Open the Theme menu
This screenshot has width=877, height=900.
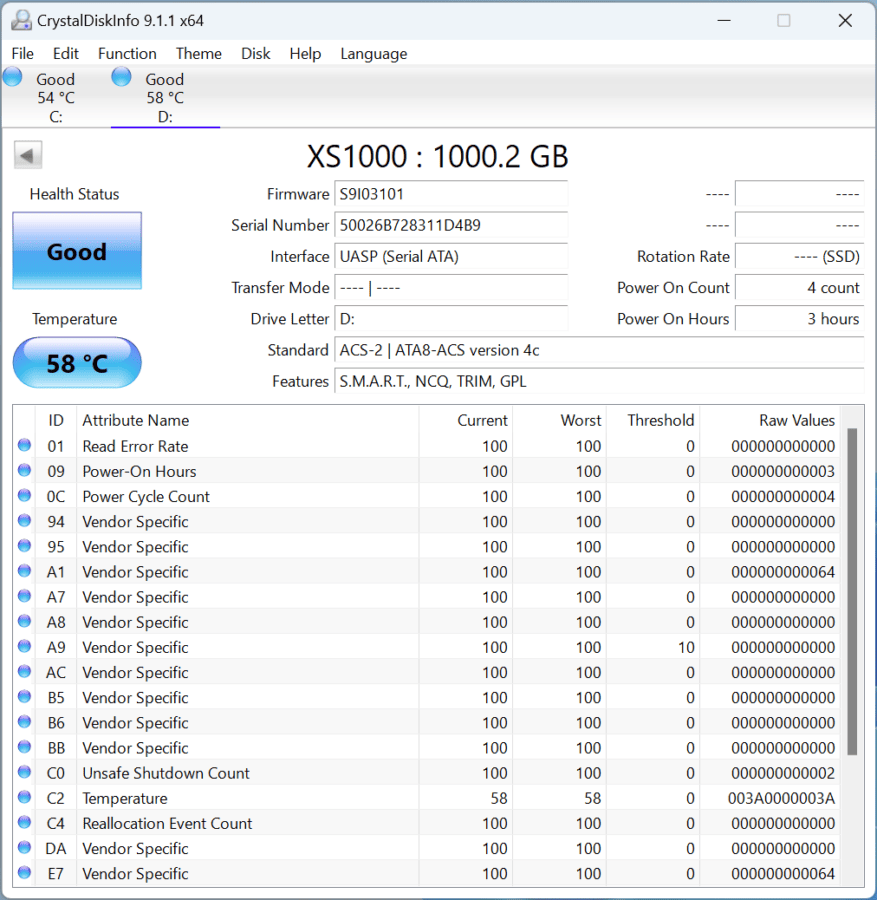point(199,54)
